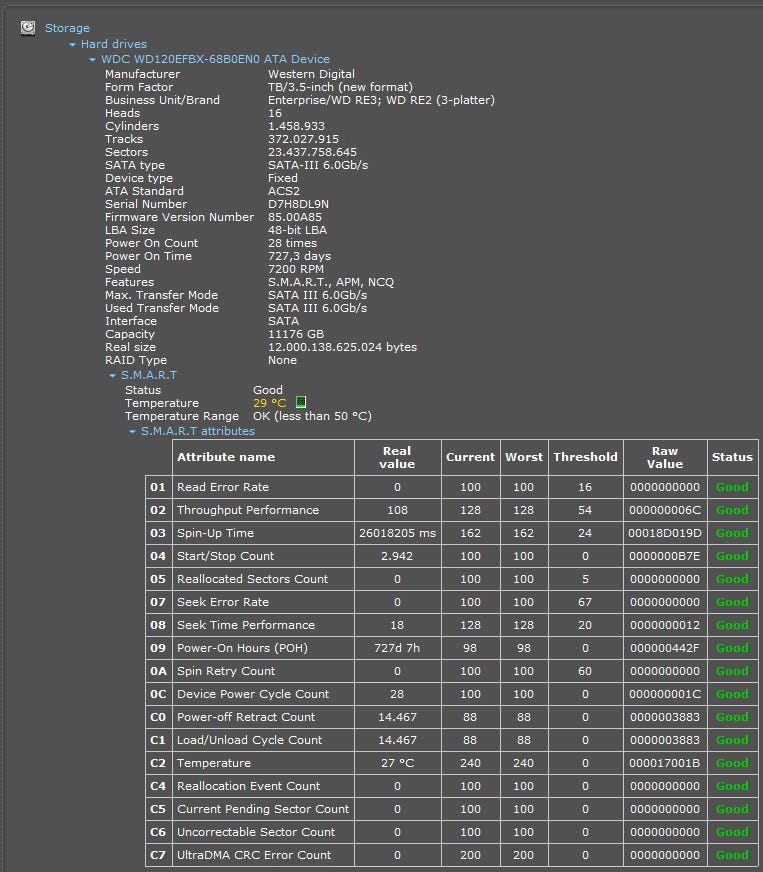Click the Raw Value column header
763x872 pixels.
coord(664,457)
